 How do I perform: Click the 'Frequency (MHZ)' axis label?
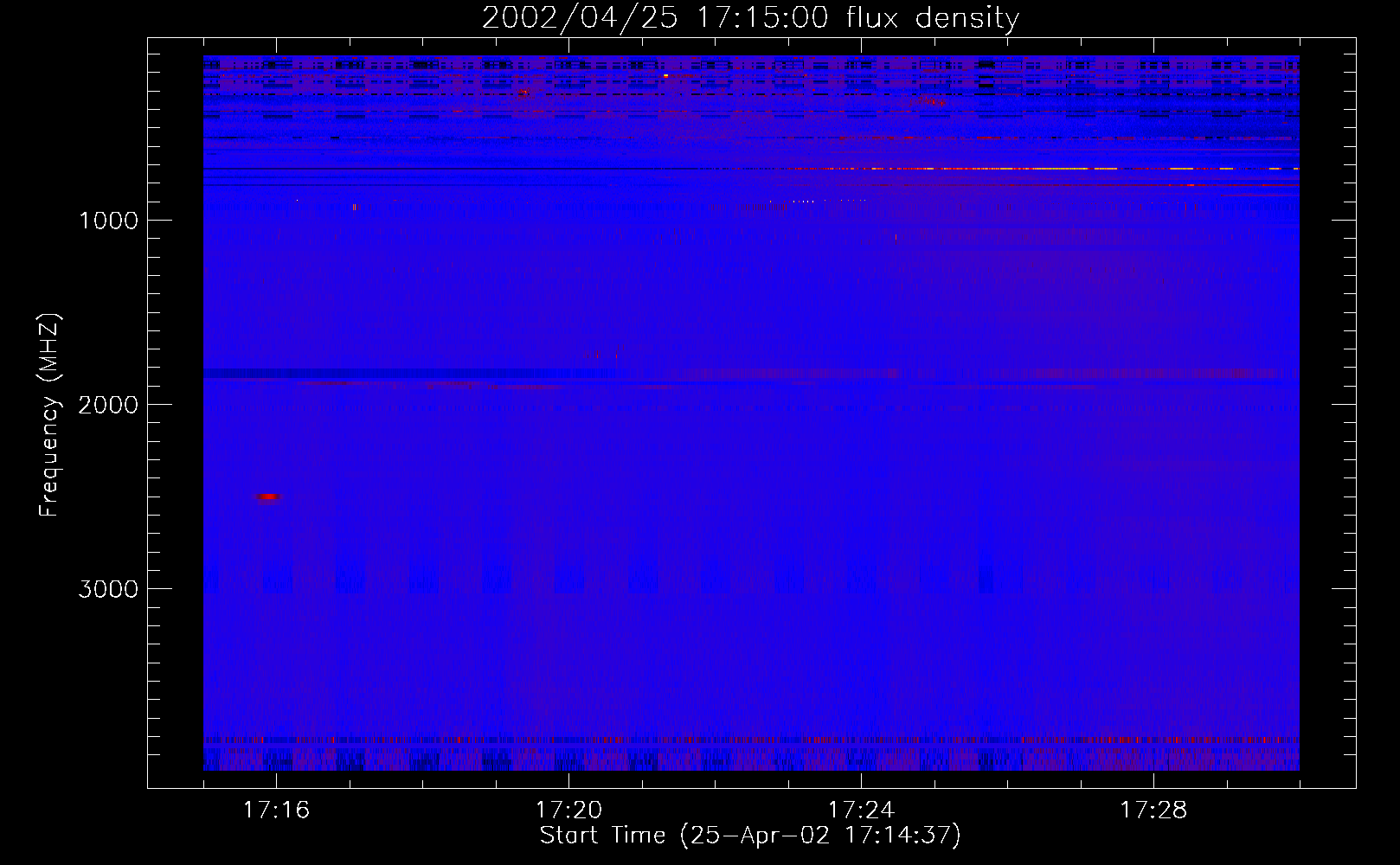click(x=49, y=415)
